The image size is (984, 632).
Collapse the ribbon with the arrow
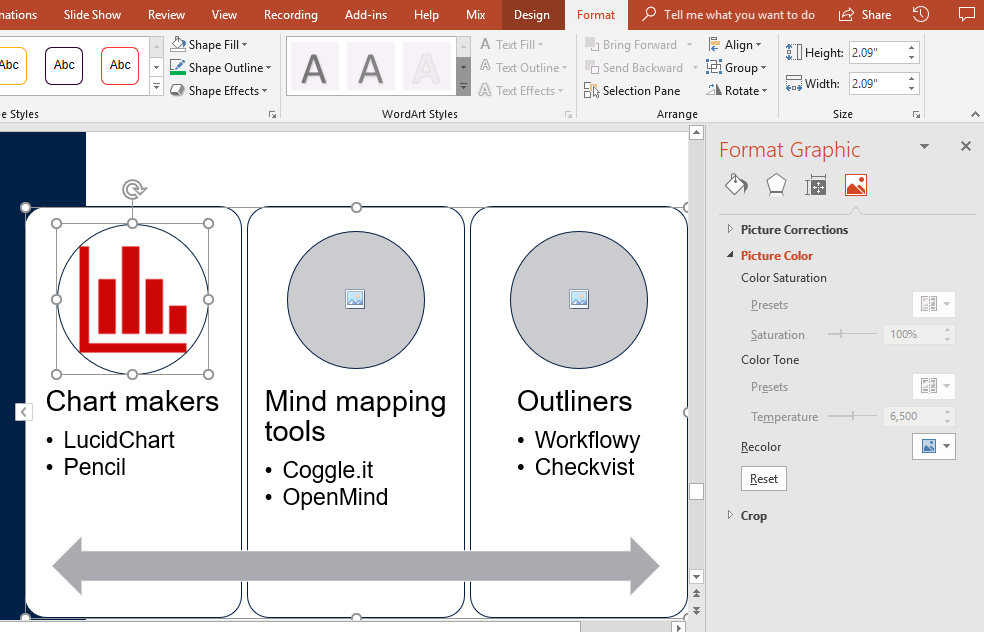pyautogui.click(x=975, y=114)
